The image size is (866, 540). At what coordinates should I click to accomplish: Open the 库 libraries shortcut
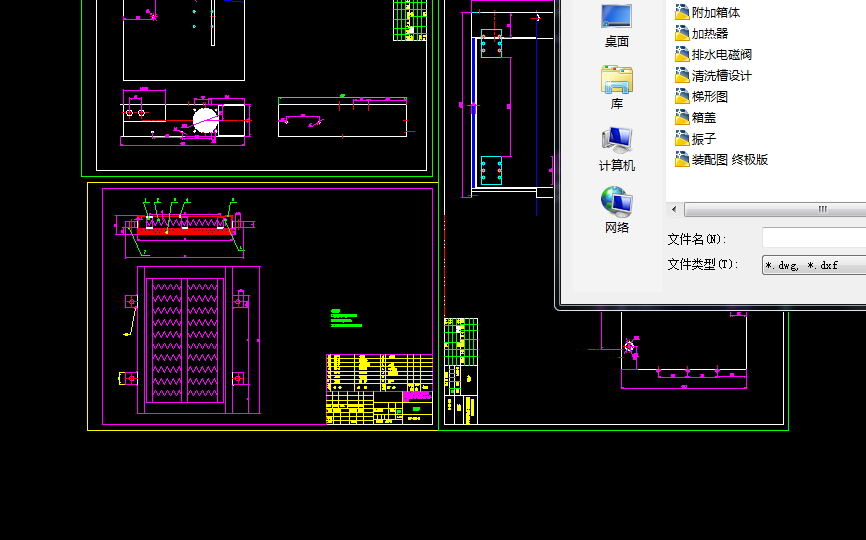pyautogui.click(x=616, y=88)
